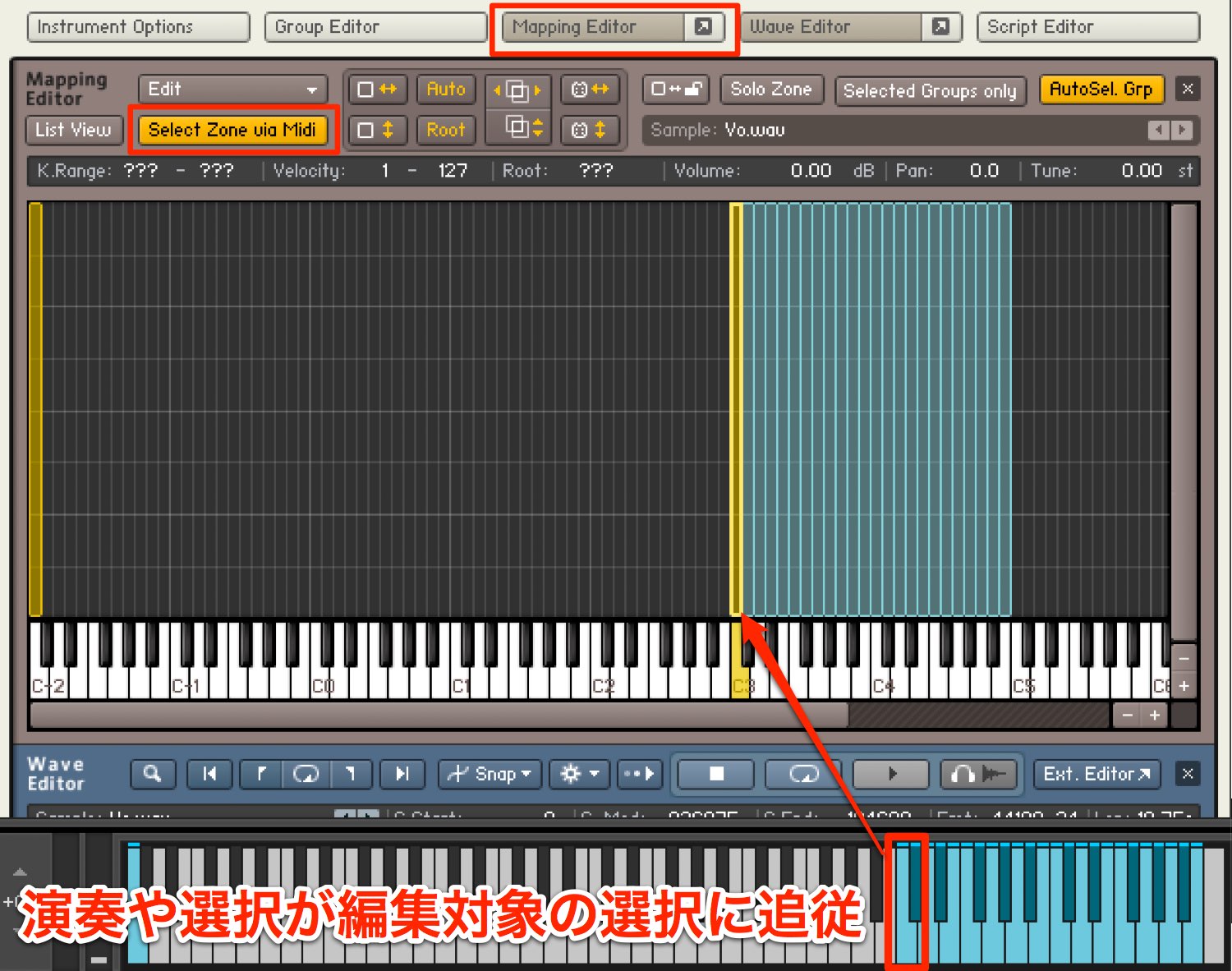Open the Instrument Options tab
1232x971 pixels.
138,27
